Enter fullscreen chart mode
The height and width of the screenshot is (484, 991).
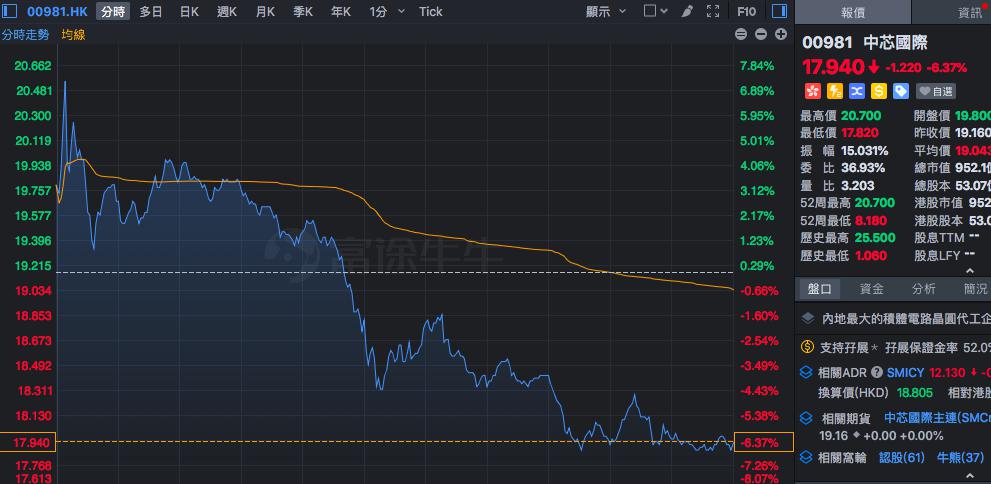pyautogui.click(x=713, y=11)
